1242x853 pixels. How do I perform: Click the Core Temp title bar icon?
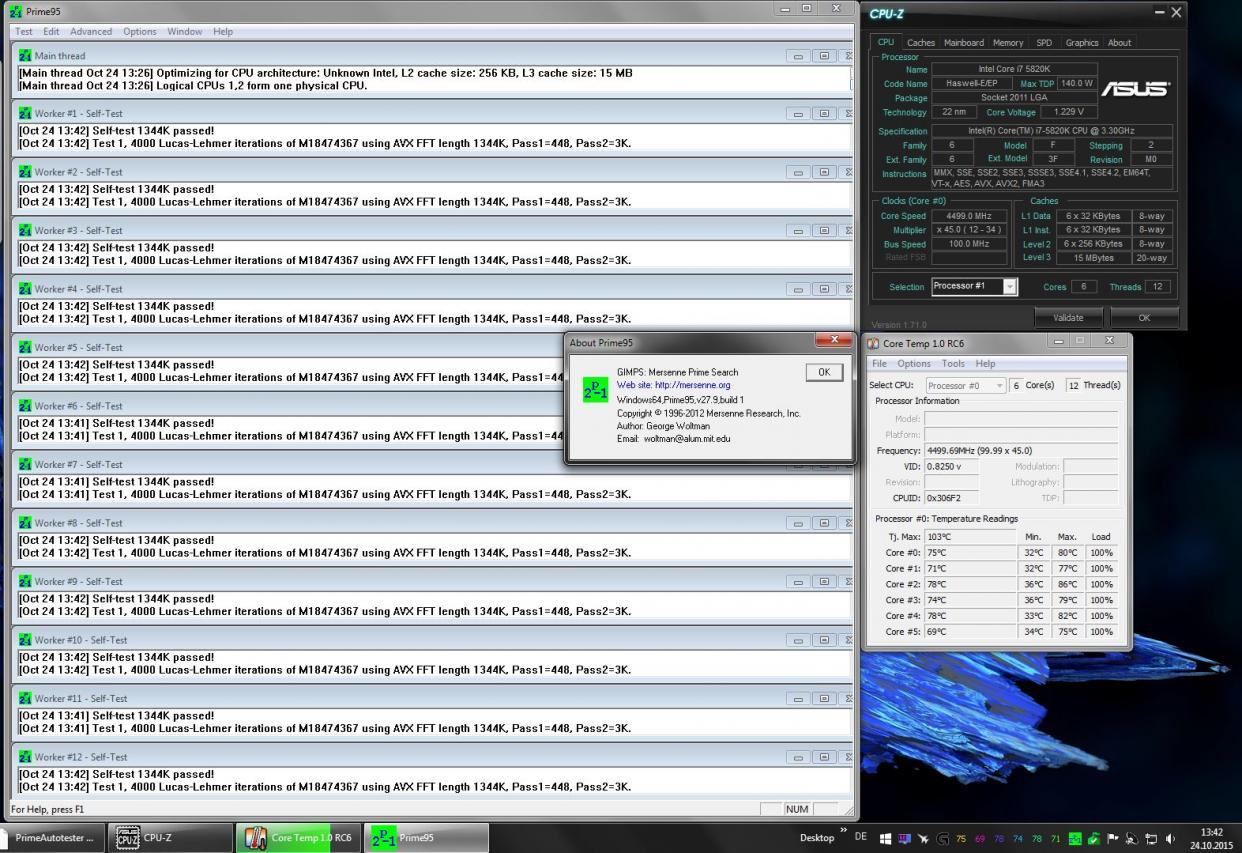(873, 343)
